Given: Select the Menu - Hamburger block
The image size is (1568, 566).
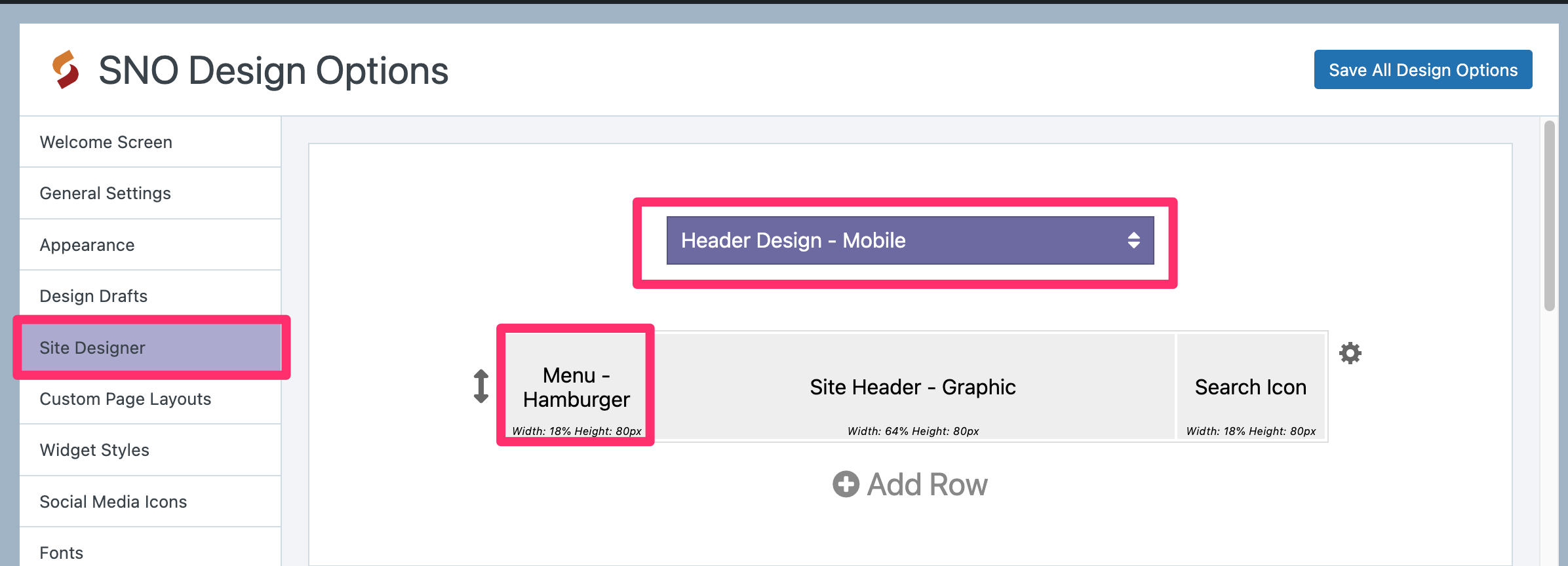Looking at the screenshot, I should point(576,387).
